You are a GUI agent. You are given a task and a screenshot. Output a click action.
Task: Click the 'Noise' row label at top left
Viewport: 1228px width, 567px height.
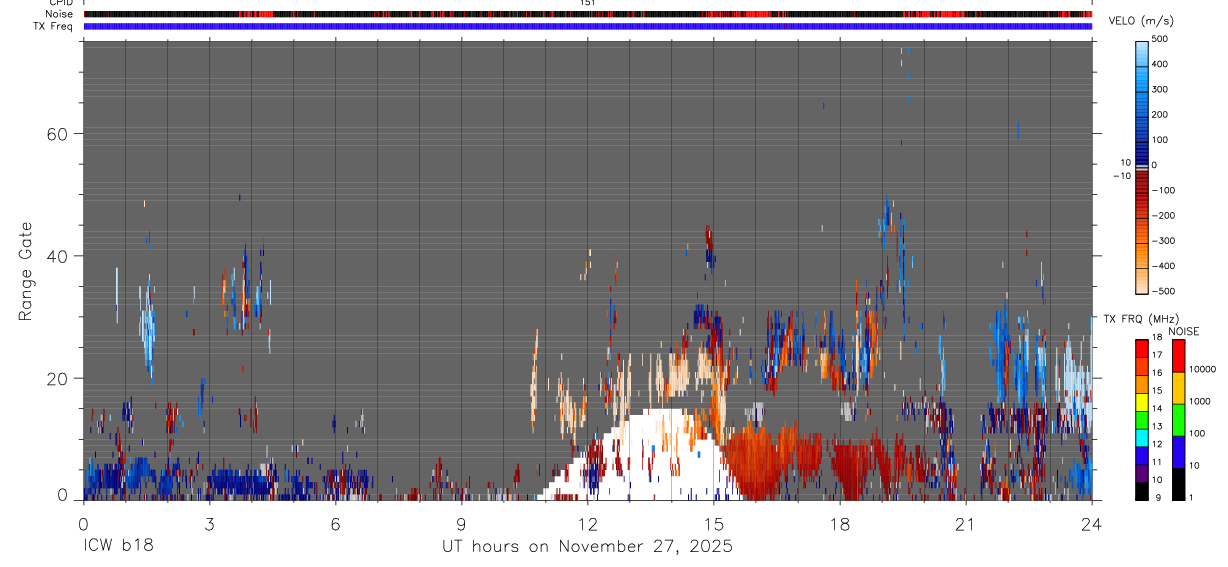pos(59,14)
